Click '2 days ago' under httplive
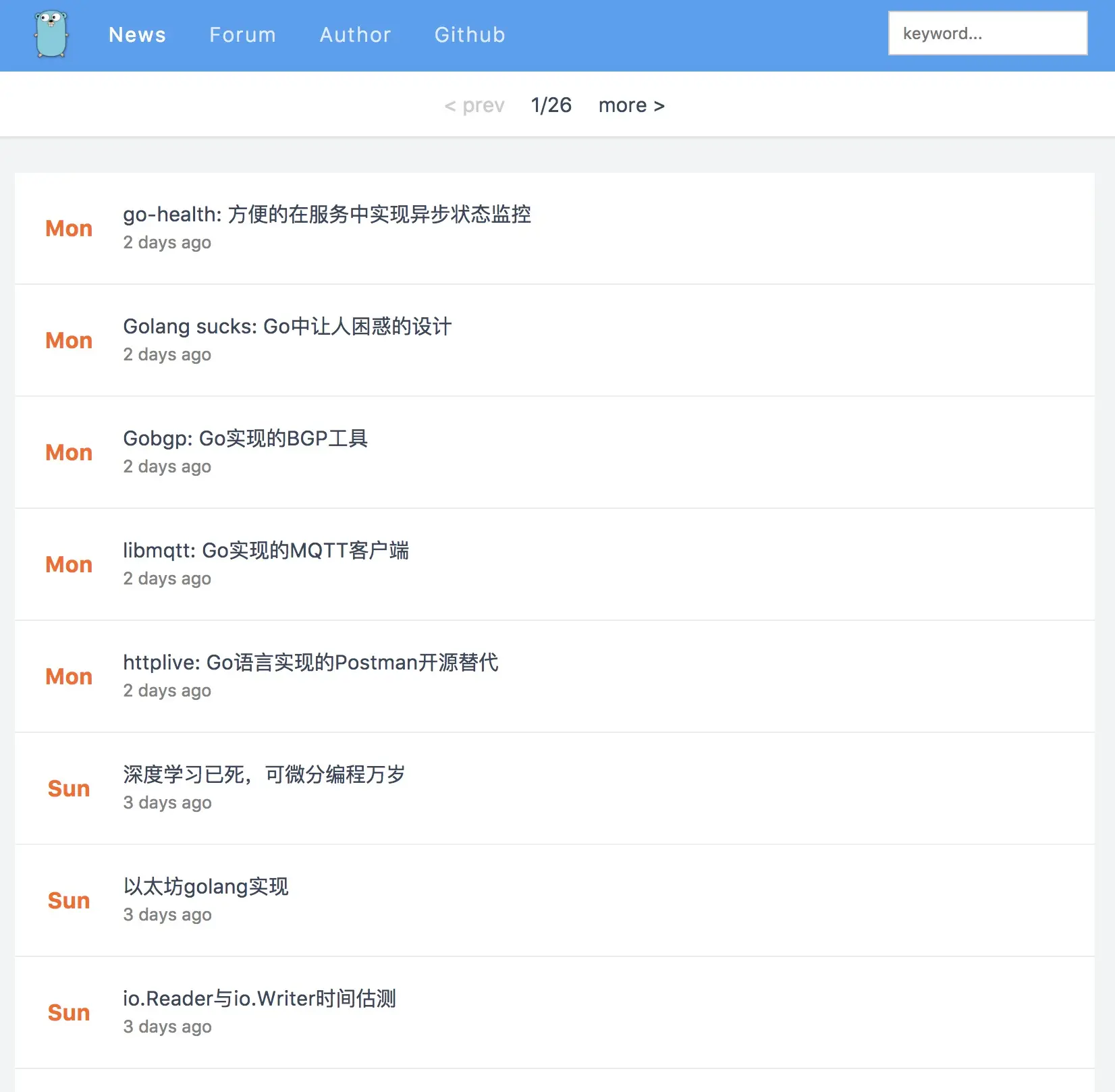1115x1092 pixels. pyautogui.click(x=167, y=690)
